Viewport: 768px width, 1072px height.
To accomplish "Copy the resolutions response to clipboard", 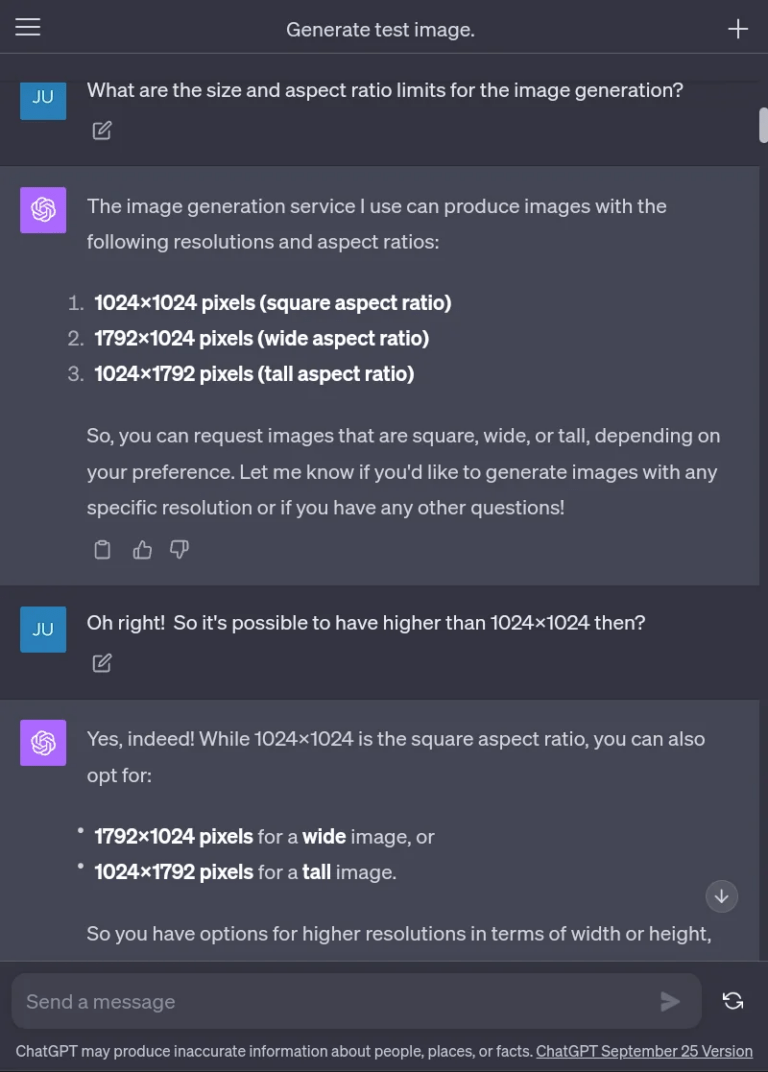I will (x=102, y=549).
